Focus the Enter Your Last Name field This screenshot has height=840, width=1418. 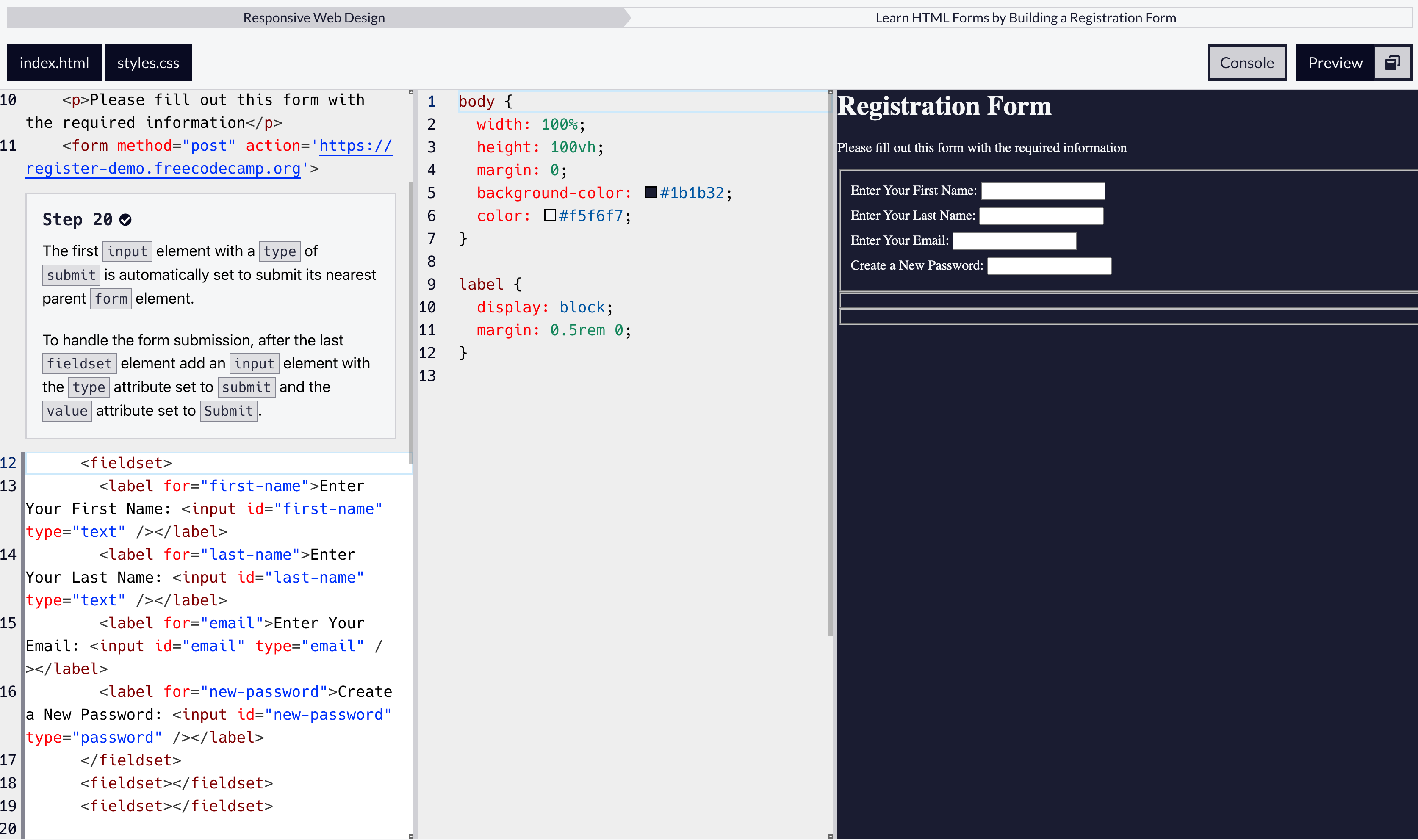click(1041, 216)
